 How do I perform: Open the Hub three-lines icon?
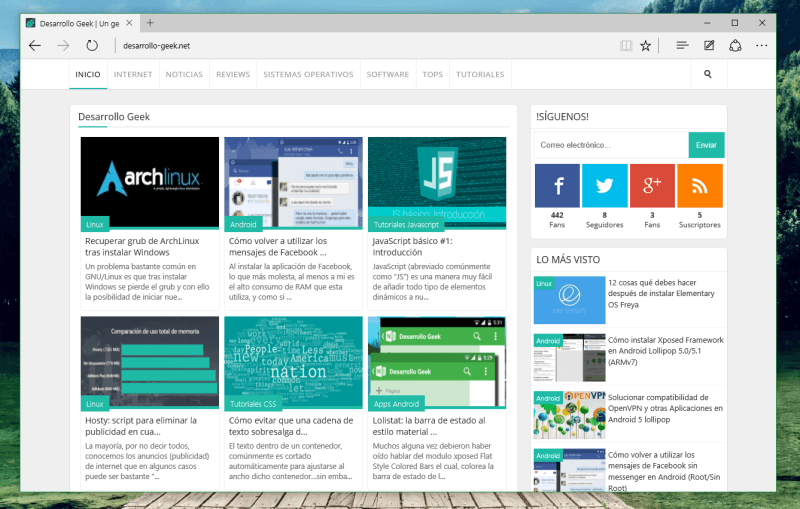(682, 46)
